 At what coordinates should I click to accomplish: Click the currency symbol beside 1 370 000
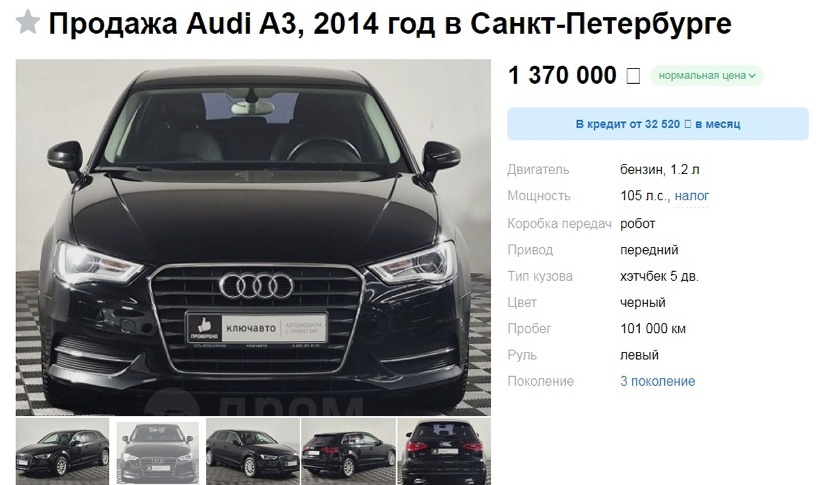click(x=633, y=76)
